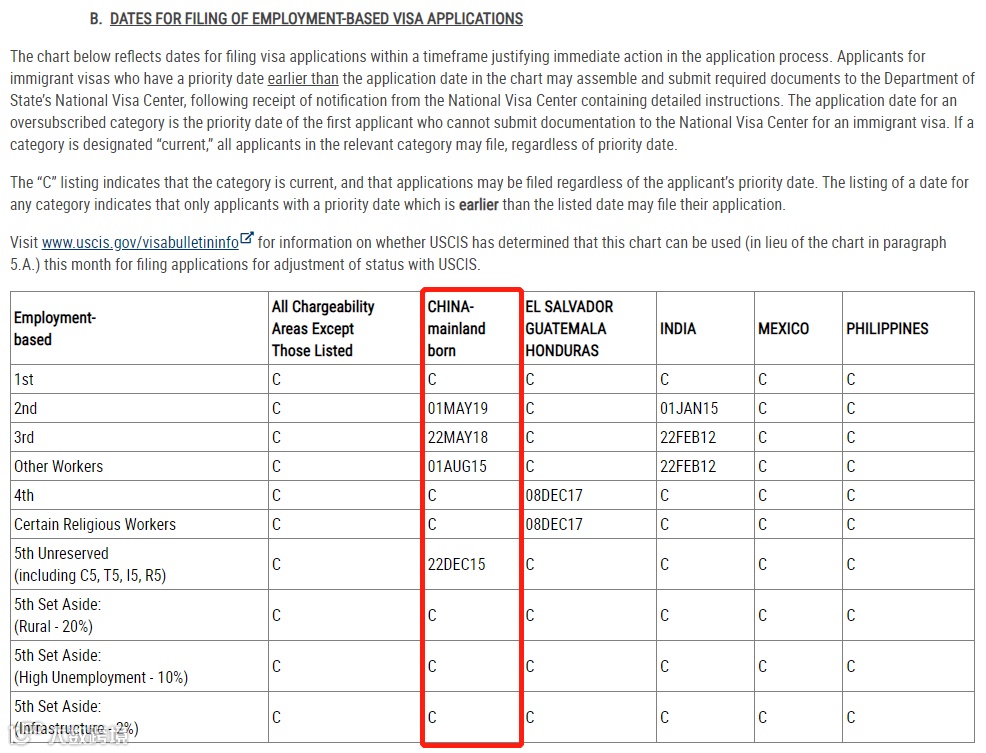Click the section B heading on employment-based visa filing dates

(316, 19)
